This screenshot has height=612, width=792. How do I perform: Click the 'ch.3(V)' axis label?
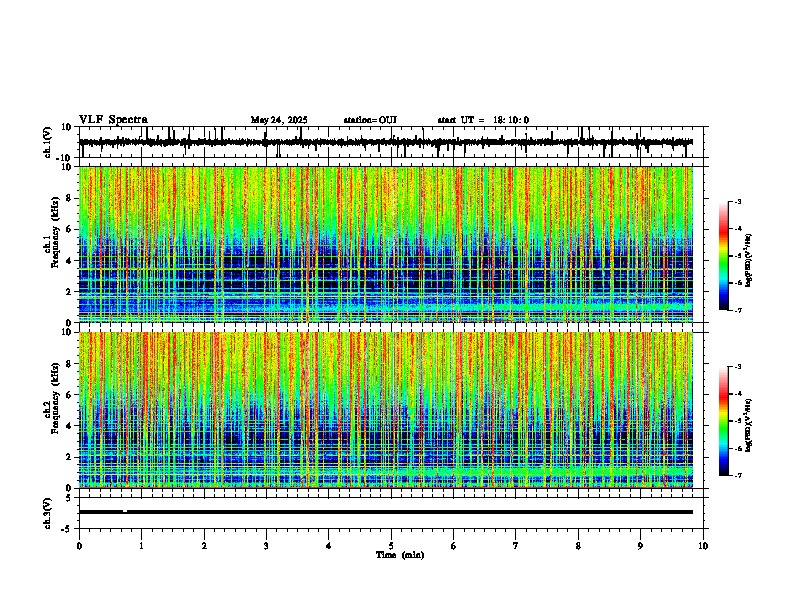click(x=48, y=514)
